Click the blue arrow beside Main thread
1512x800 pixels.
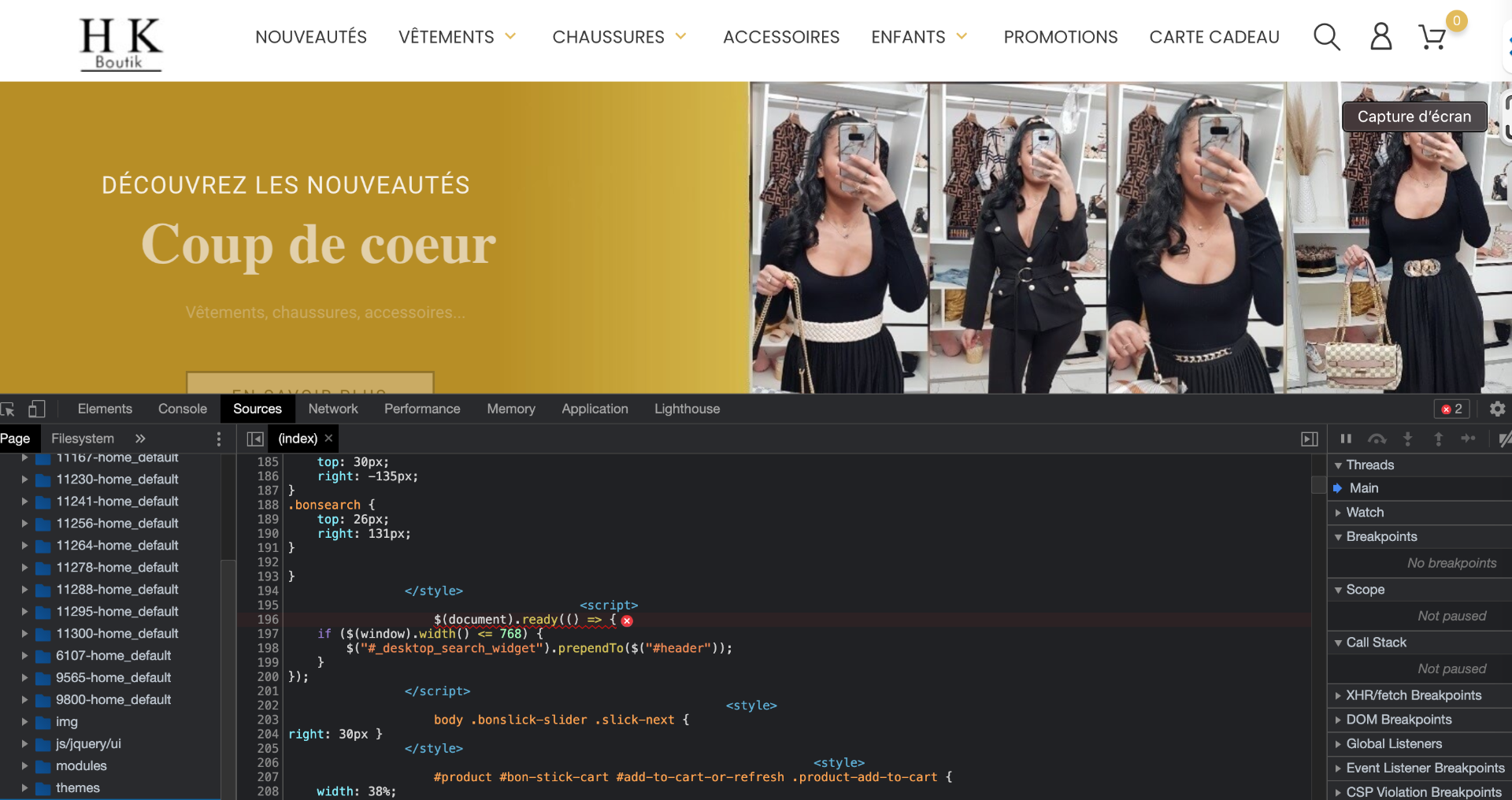[x=1337, y=488]
